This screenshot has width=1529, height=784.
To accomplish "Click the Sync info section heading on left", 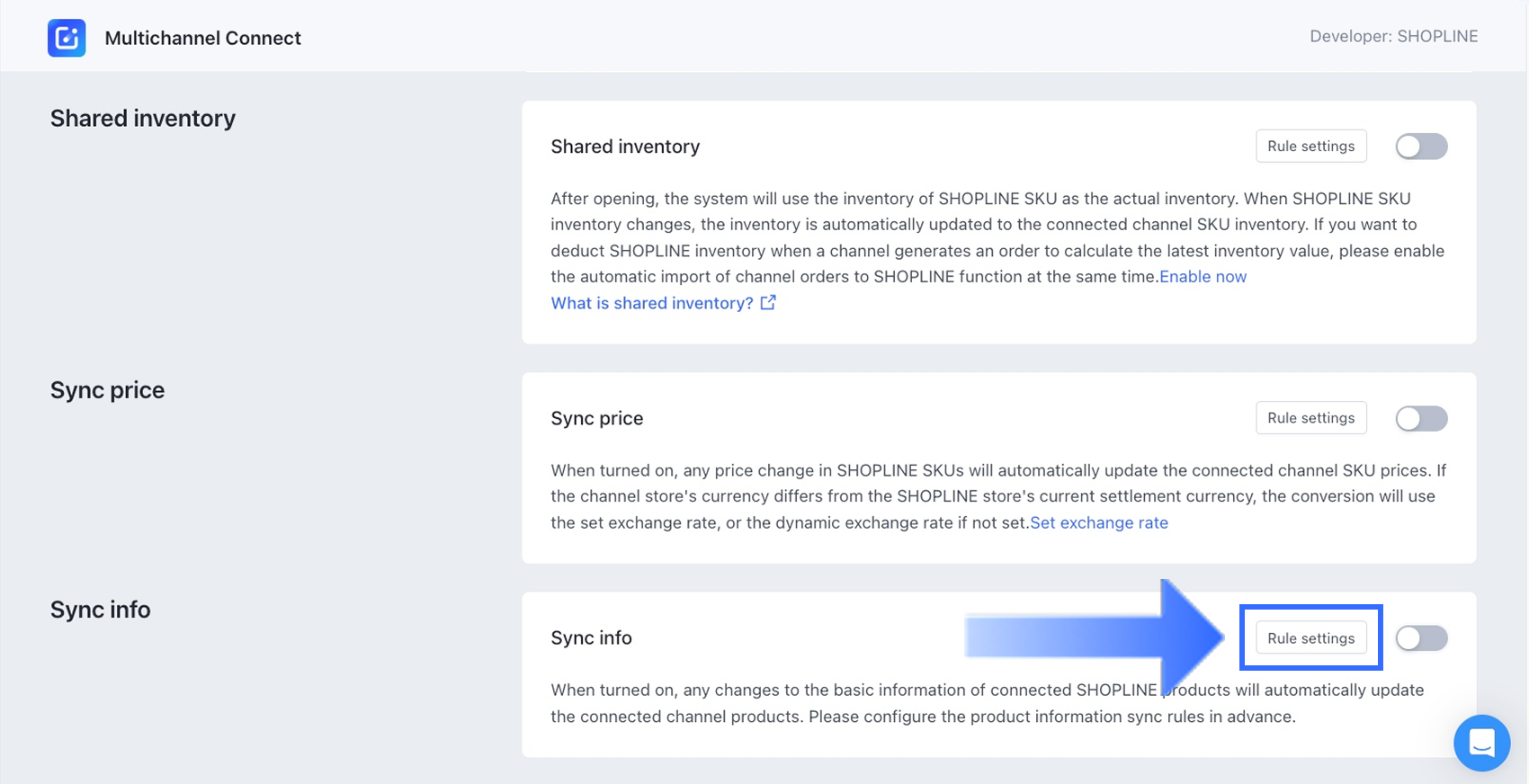I will [101, 610].
